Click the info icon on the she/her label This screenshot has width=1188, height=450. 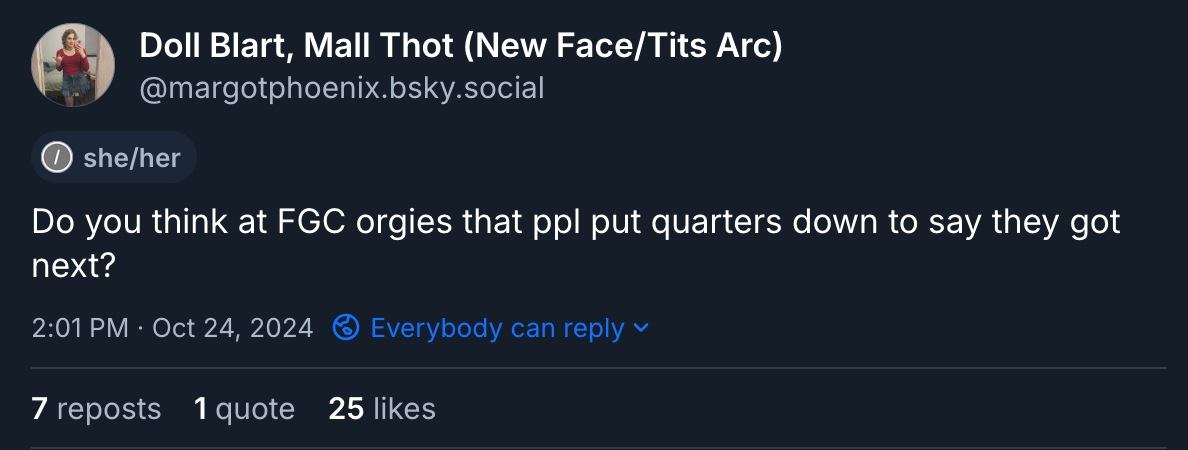pos(58,158)
